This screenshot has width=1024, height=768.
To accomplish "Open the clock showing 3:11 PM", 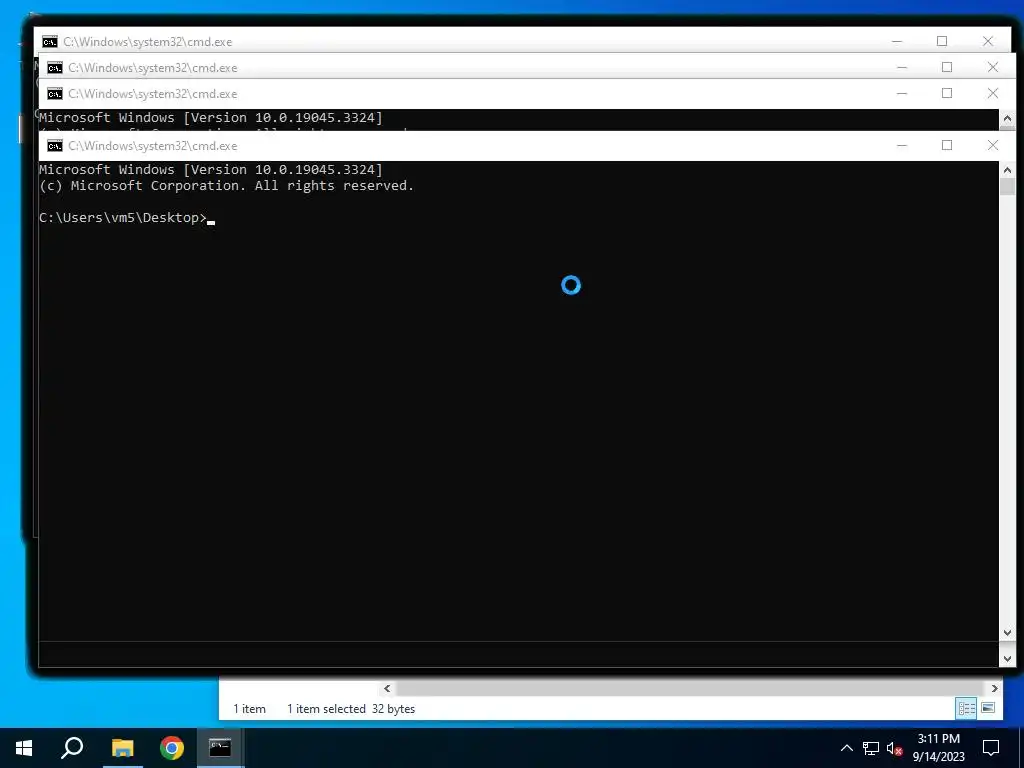I will click(938, 748).
